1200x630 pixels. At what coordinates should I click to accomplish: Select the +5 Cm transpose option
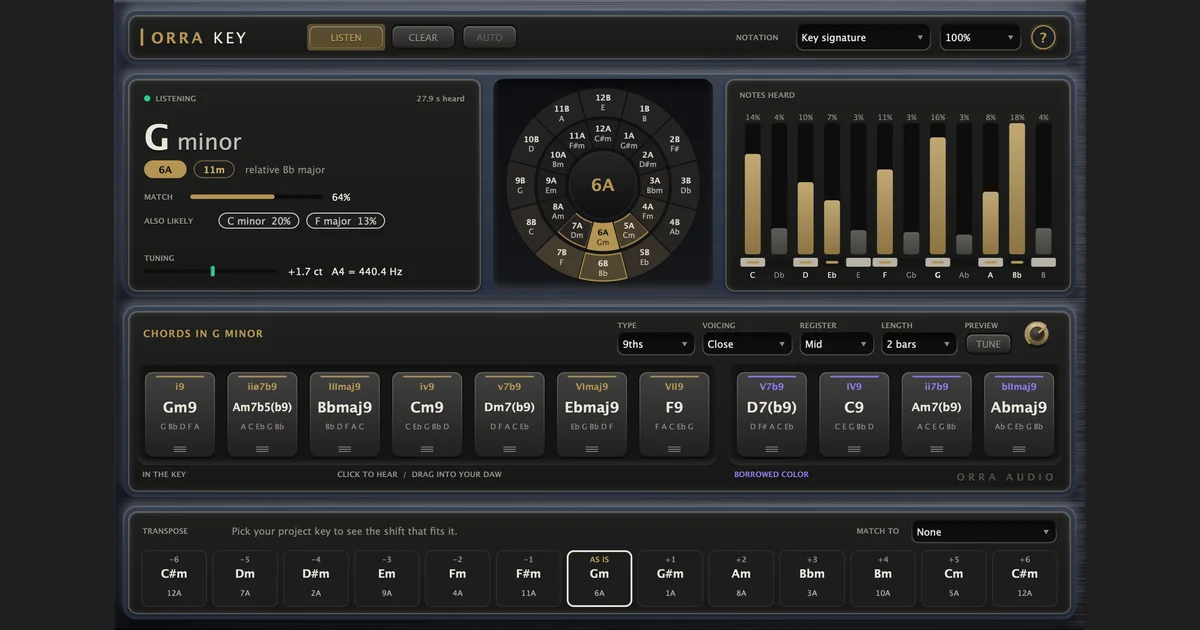pyautogui.click(x=954, y=578)
